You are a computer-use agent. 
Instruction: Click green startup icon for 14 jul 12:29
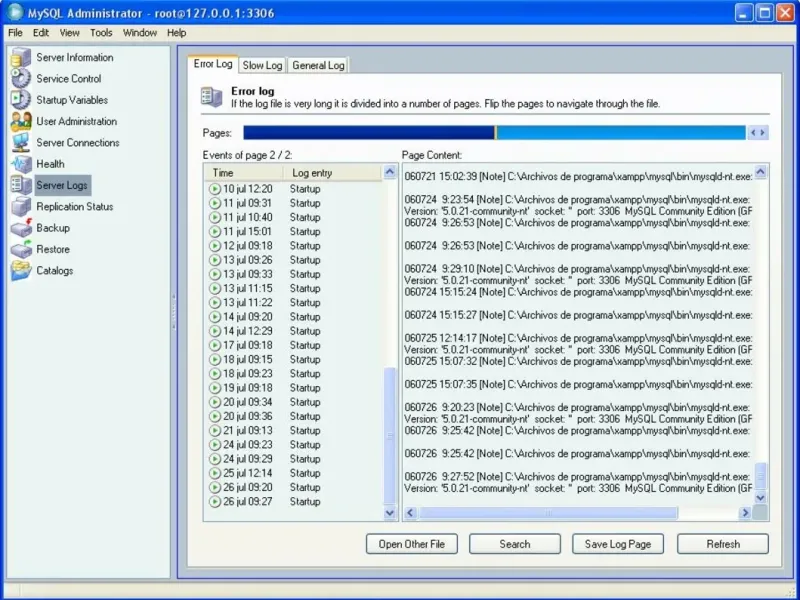click(x=215, y=331)
